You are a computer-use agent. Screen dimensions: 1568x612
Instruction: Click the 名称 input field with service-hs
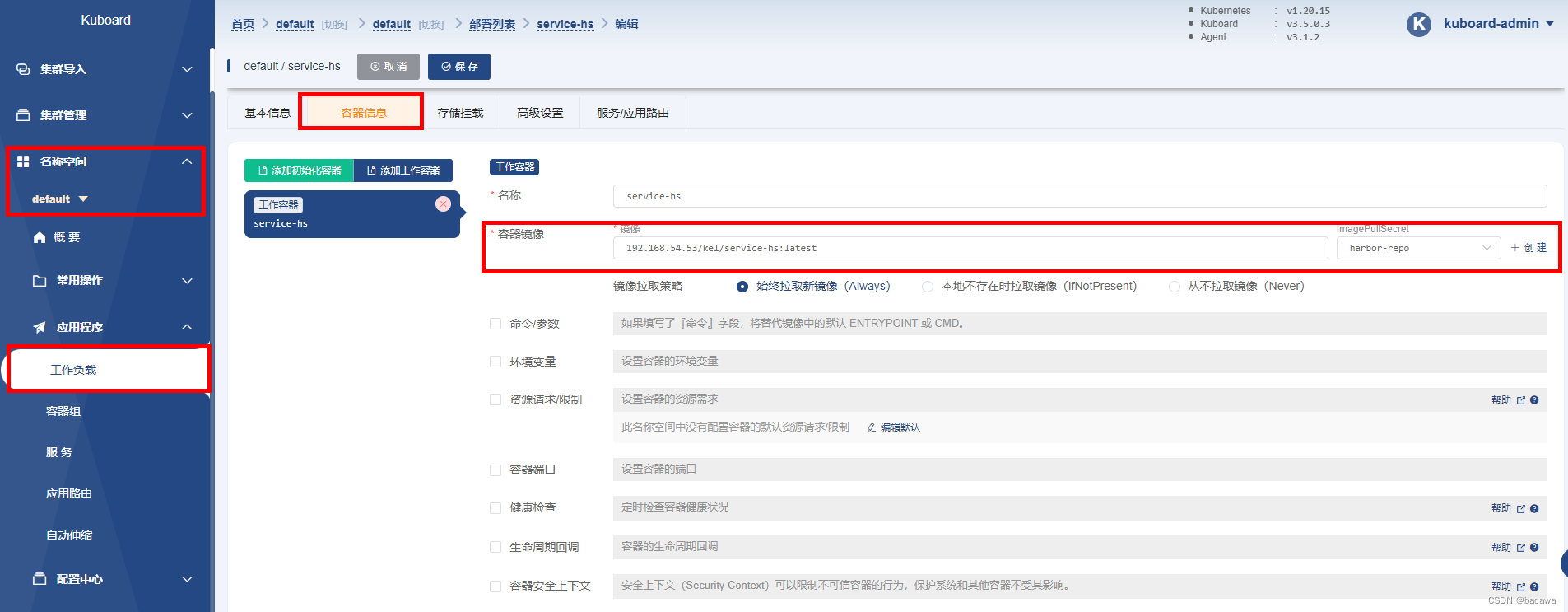pos(1080,196)
